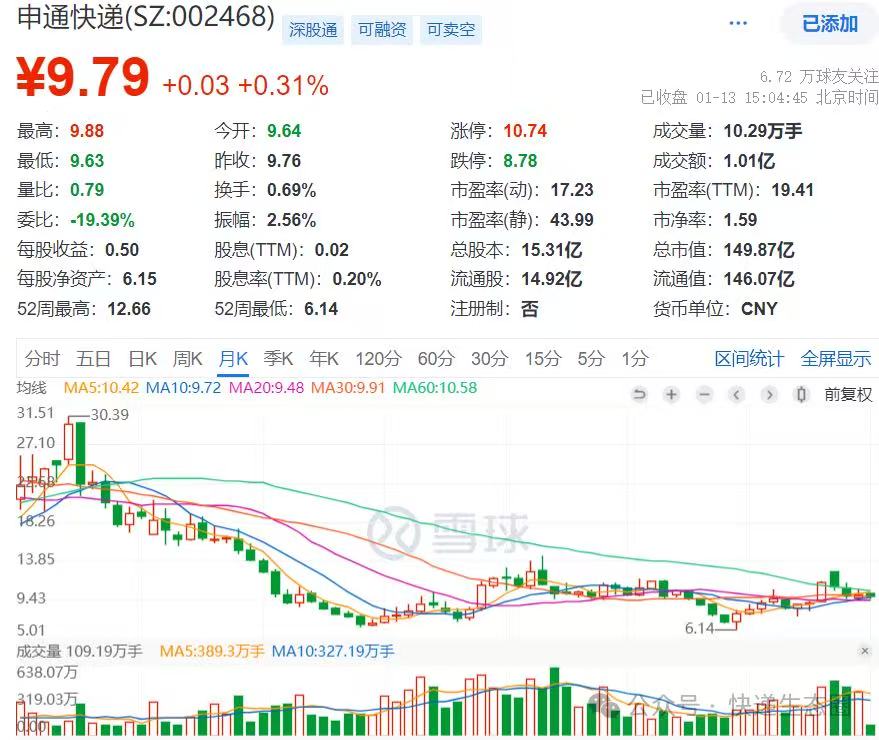Click the 可卖空 tag

pos(451,30)
